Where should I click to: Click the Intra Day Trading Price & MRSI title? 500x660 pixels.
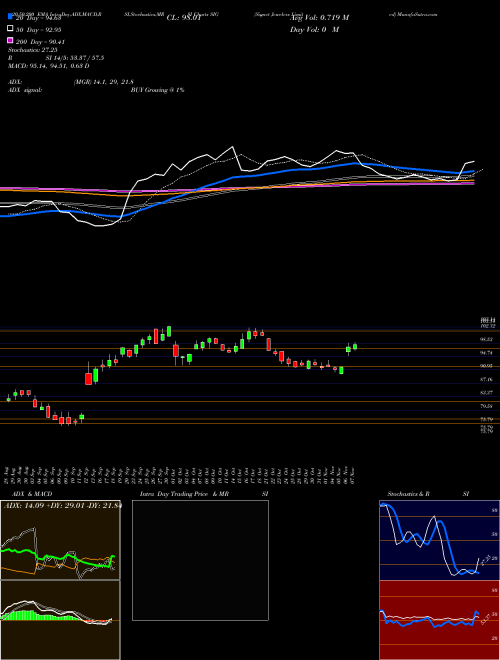click(204, 494)
